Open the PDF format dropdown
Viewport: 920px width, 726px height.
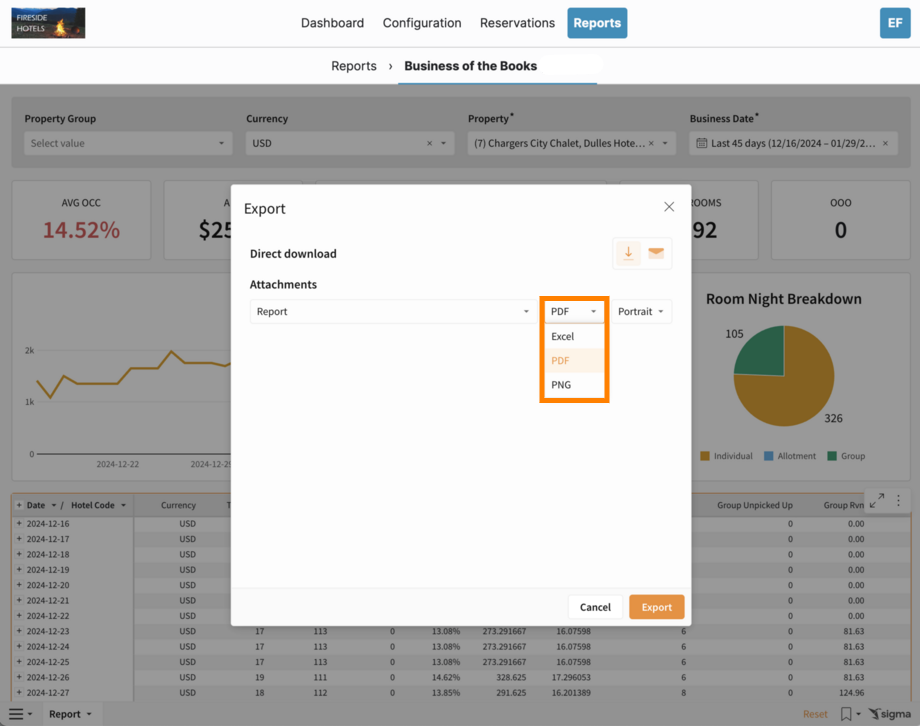coord(574,312)
